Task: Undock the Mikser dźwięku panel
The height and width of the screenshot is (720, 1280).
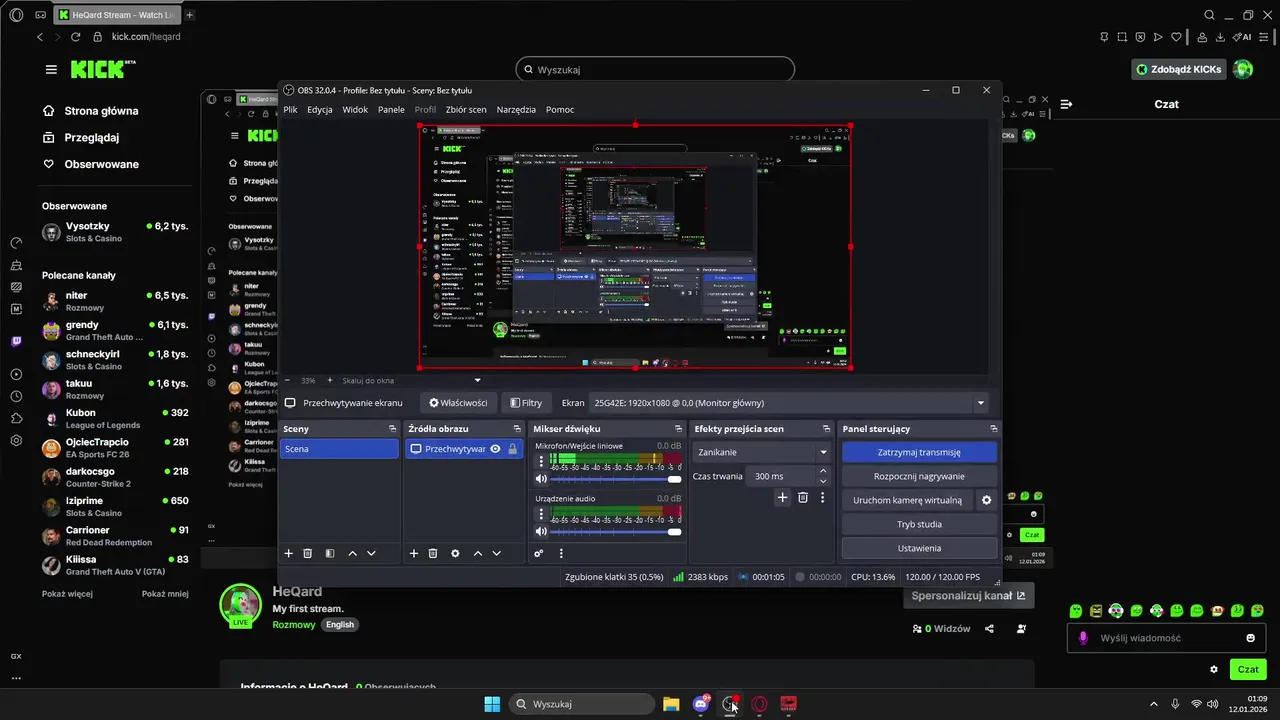Action: tap(678, 428)
